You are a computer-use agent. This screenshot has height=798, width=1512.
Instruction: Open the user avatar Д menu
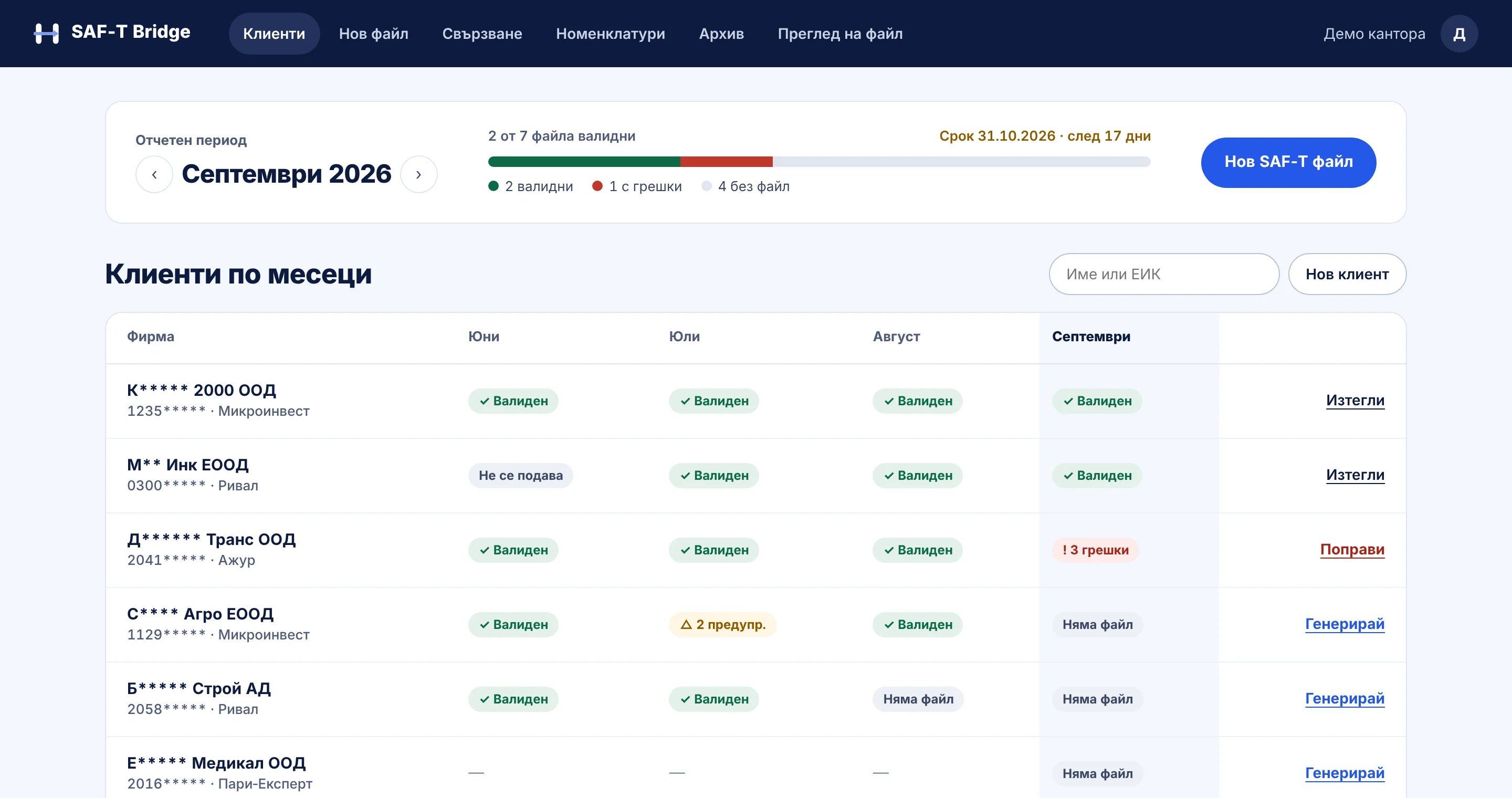[x=1458, y=34]
